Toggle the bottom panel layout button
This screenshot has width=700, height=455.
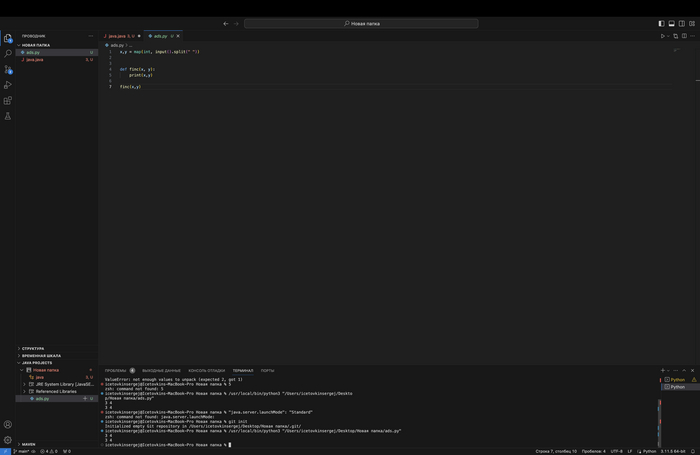click(671, 23)
